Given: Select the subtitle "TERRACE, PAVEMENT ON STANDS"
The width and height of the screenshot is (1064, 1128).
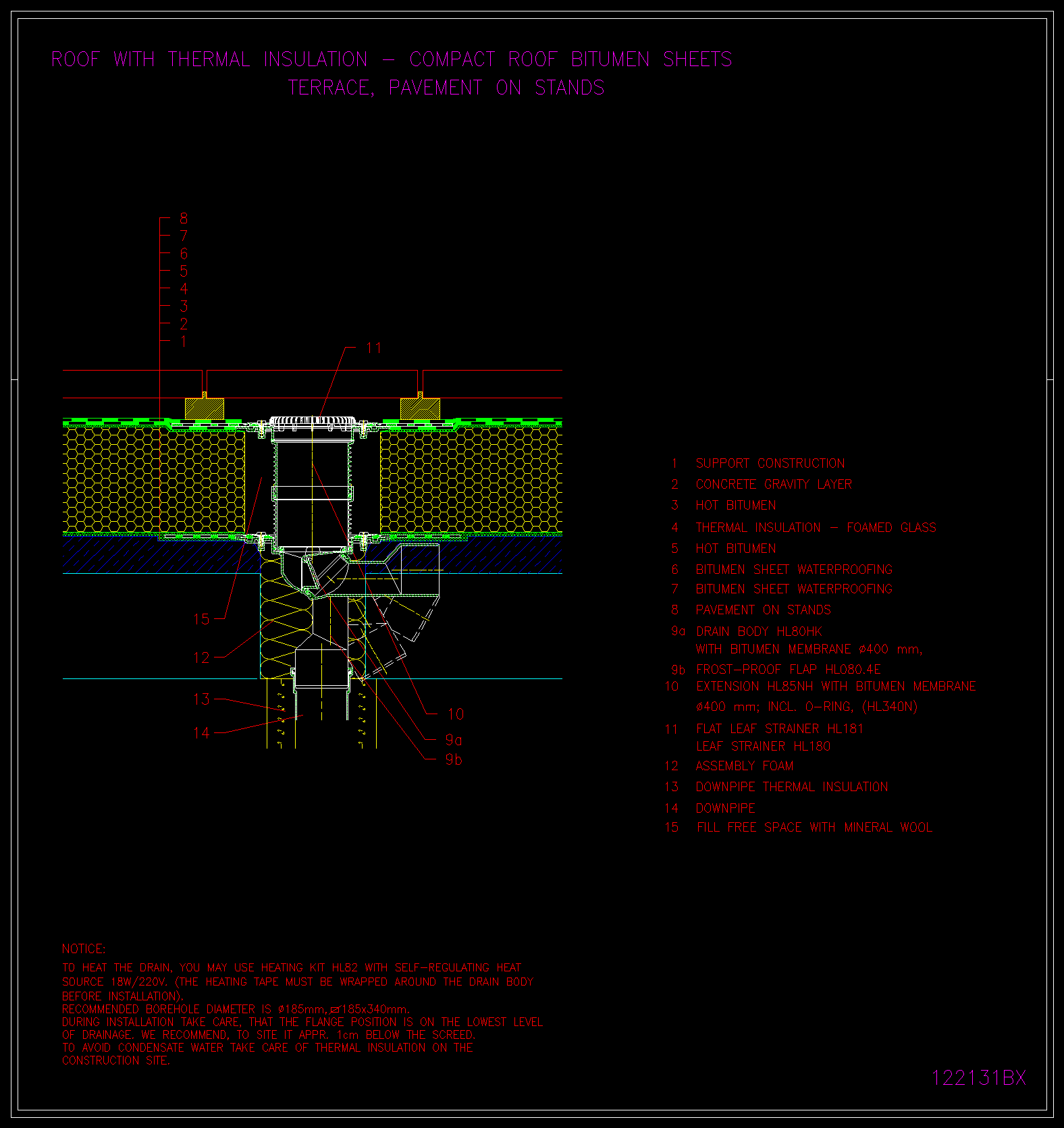Looking at the screenshot, I should (446, 88).
